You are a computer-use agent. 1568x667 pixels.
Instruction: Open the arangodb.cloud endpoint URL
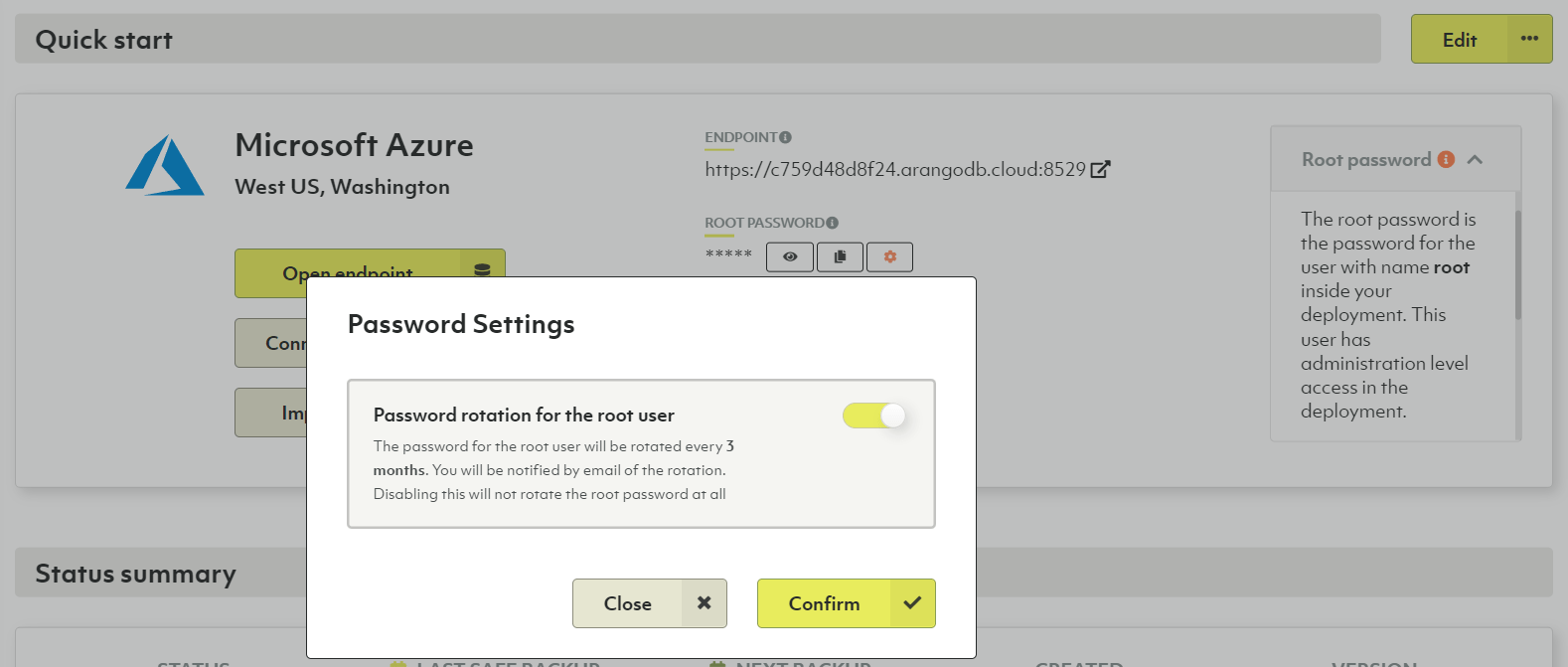pos(894,170)
